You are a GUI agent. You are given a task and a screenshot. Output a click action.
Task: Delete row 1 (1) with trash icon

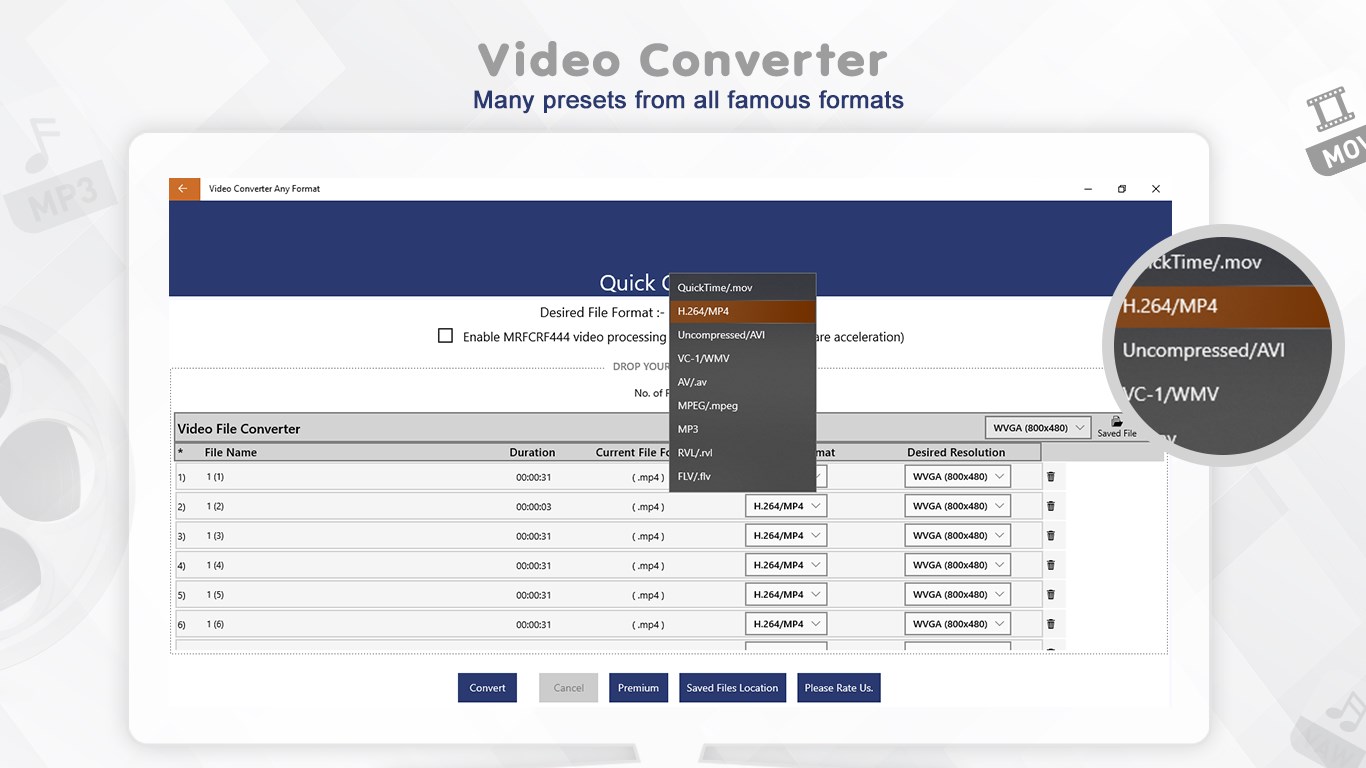click(1050, 477)
